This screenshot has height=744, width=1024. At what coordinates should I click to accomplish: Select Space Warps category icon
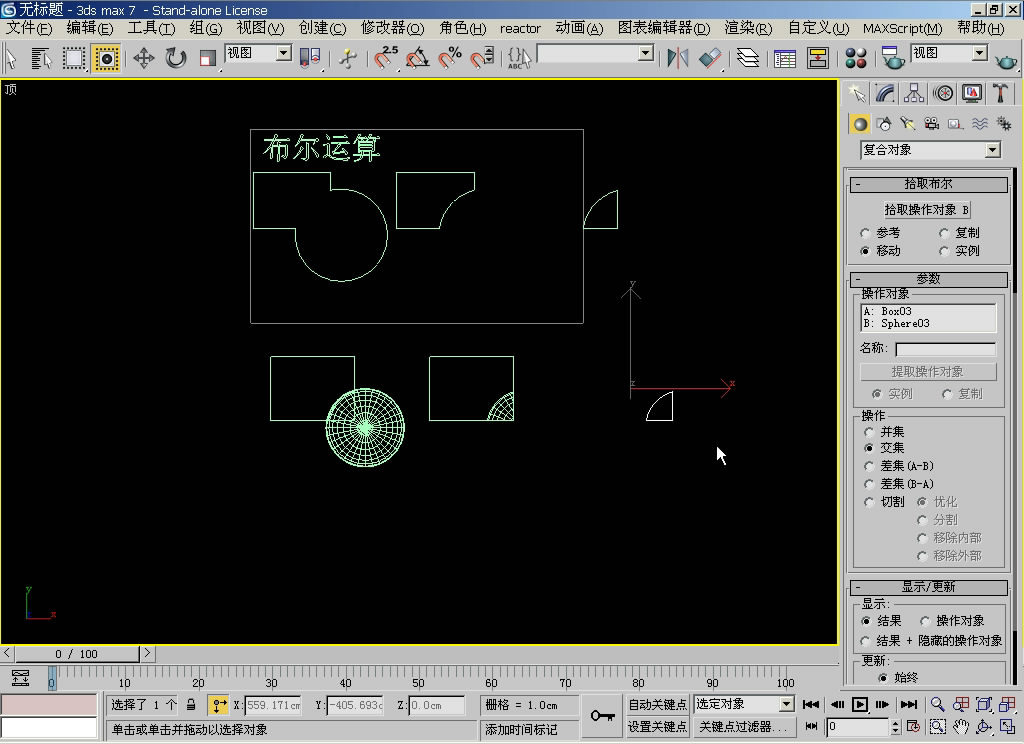tap(980, 123)
